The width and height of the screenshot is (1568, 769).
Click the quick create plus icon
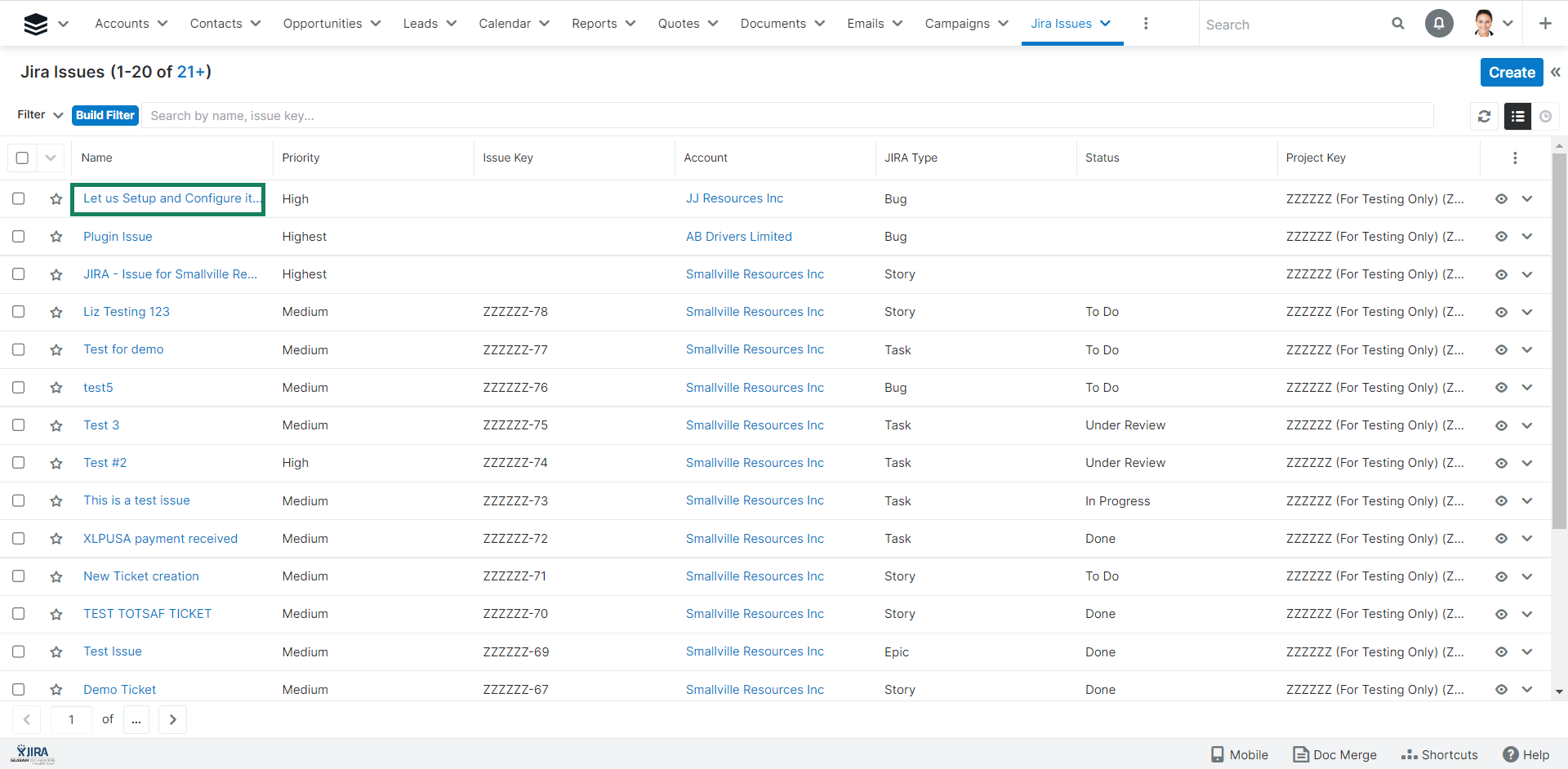point(1544,24)
